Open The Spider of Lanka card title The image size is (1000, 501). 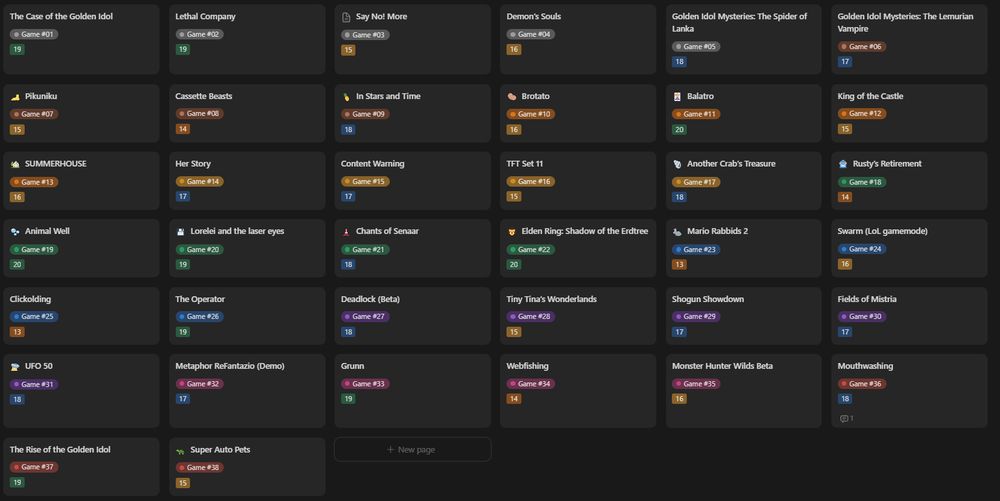pyautogui.click(x=739, y=22)
